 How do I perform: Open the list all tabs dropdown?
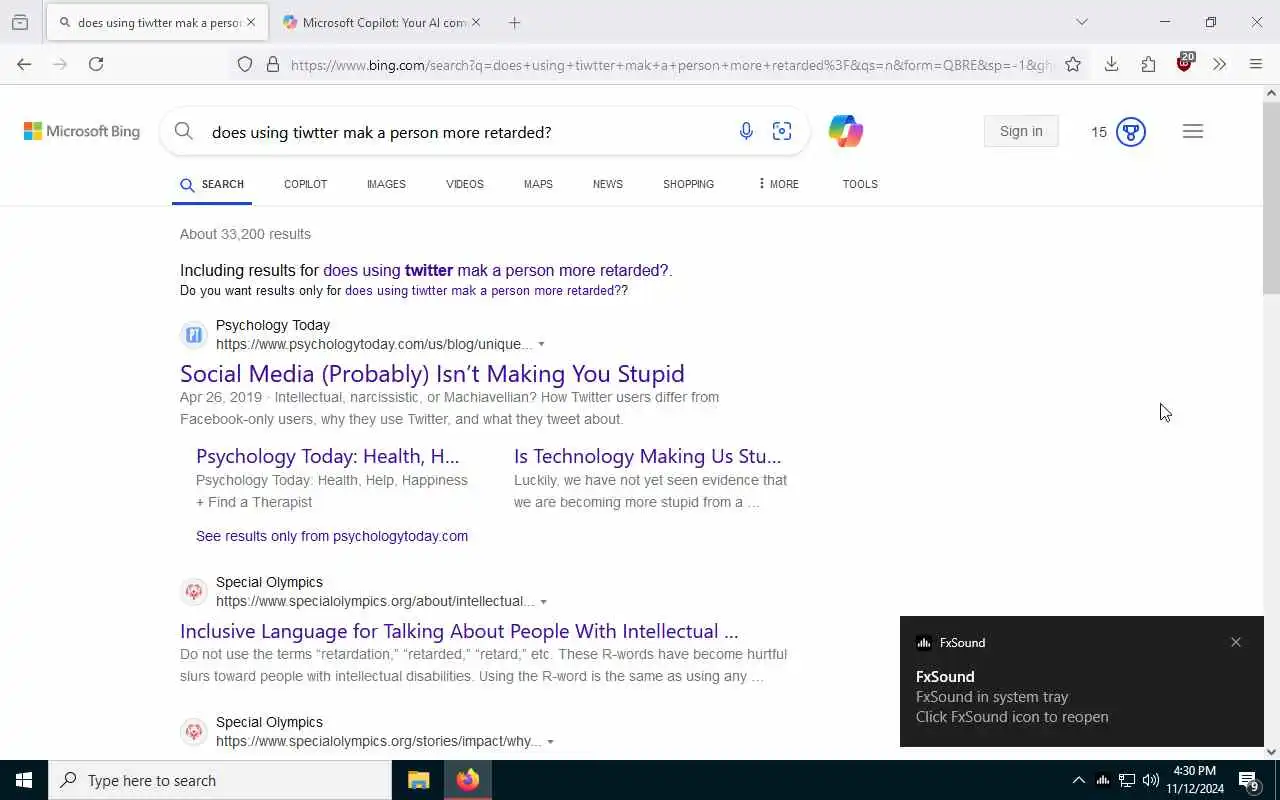coord(1081,22)
